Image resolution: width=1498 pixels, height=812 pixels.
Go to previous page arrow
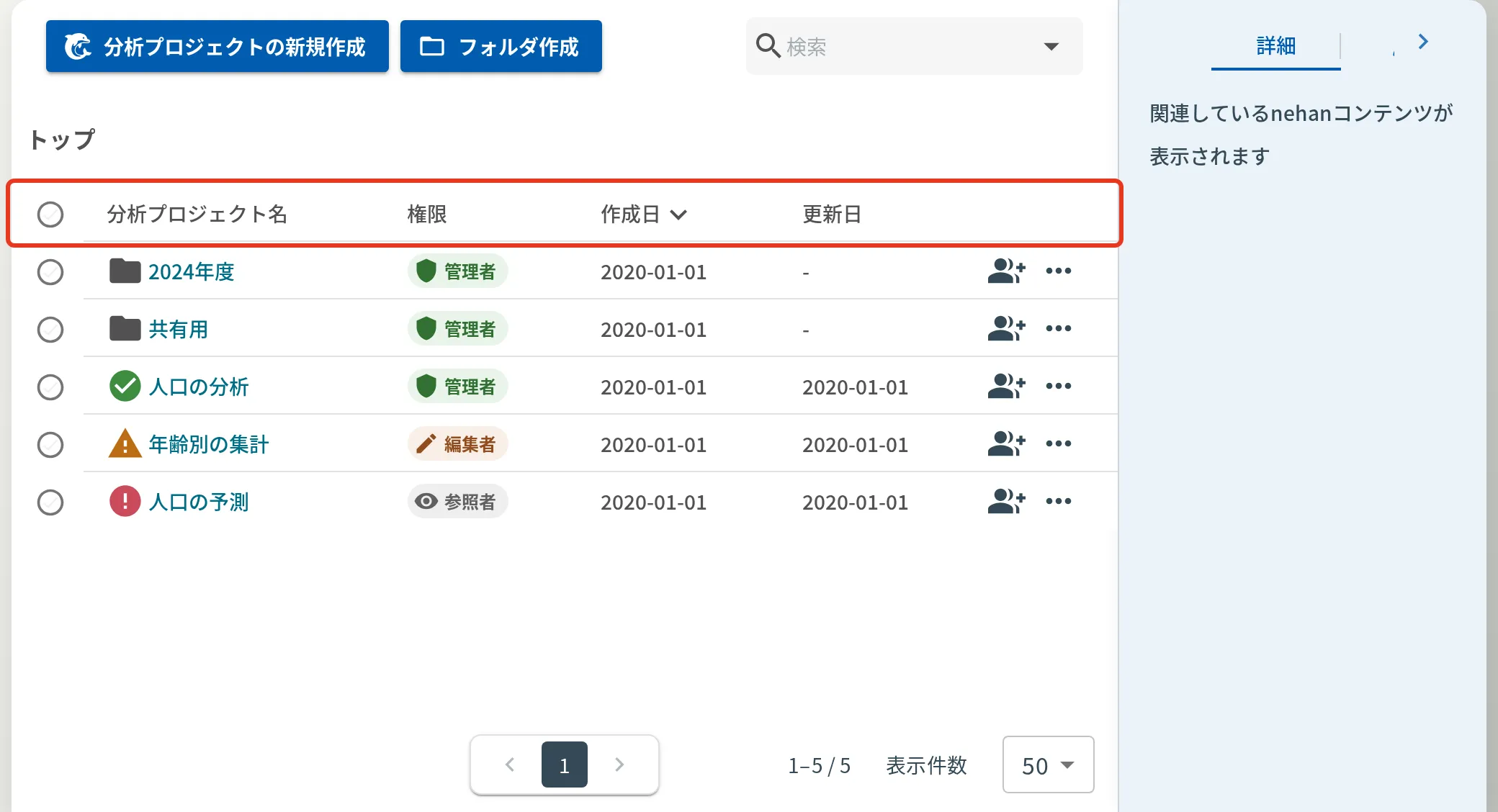tap(510, 764)
